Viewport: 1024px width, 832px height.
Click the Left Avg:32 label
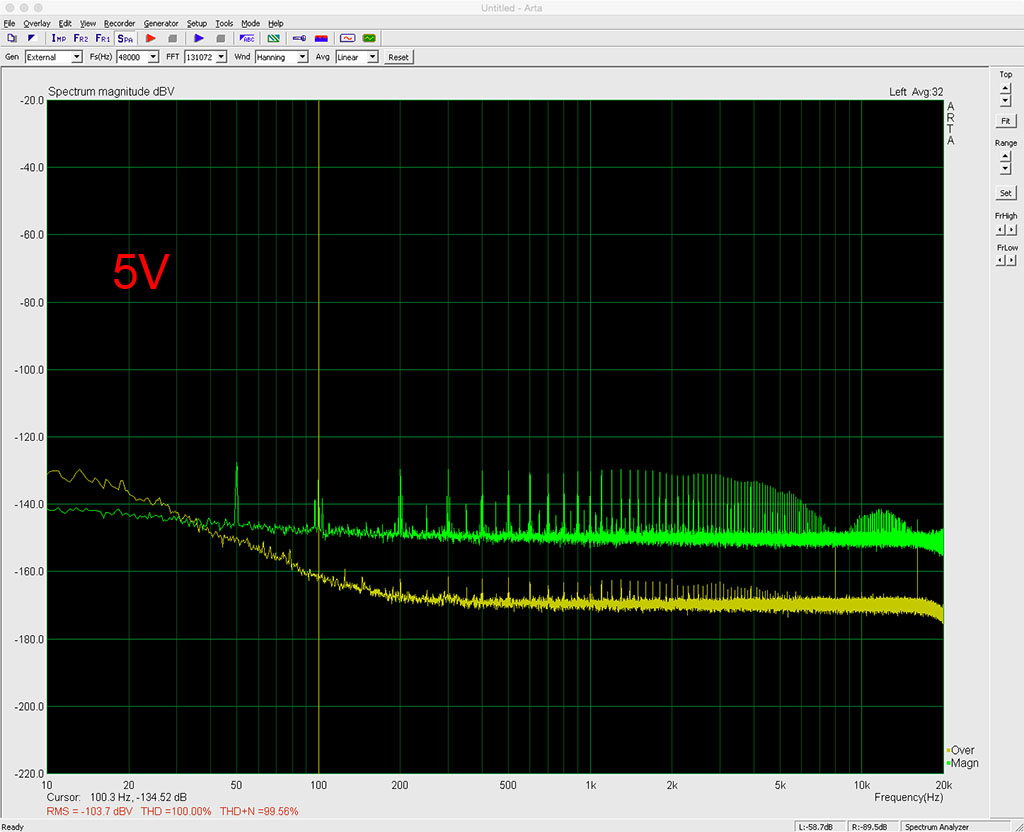pyautogui.click(x=916, y=92)
